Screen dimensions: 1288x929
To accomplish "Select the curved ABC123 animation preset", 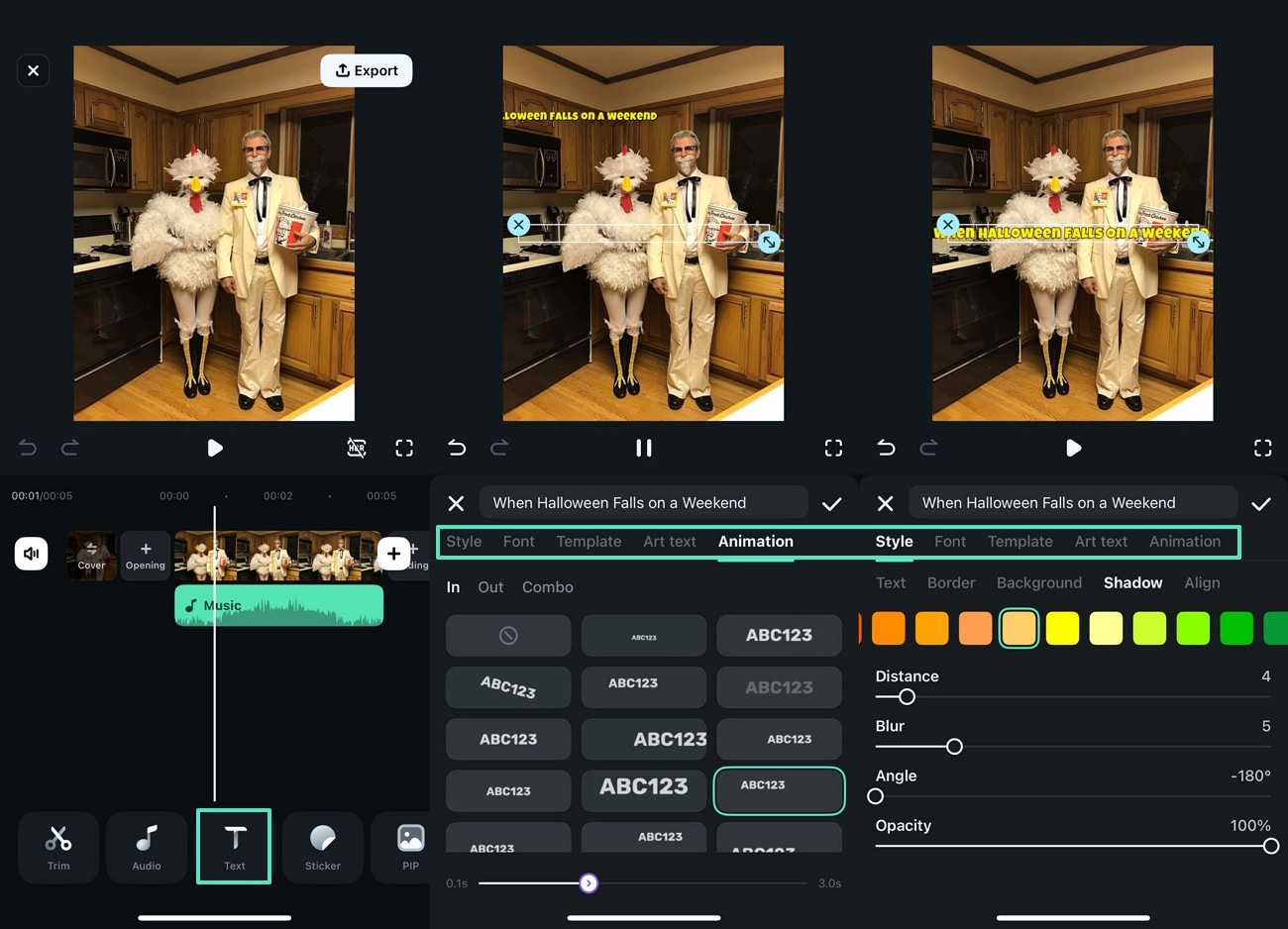I will point(508,687).
